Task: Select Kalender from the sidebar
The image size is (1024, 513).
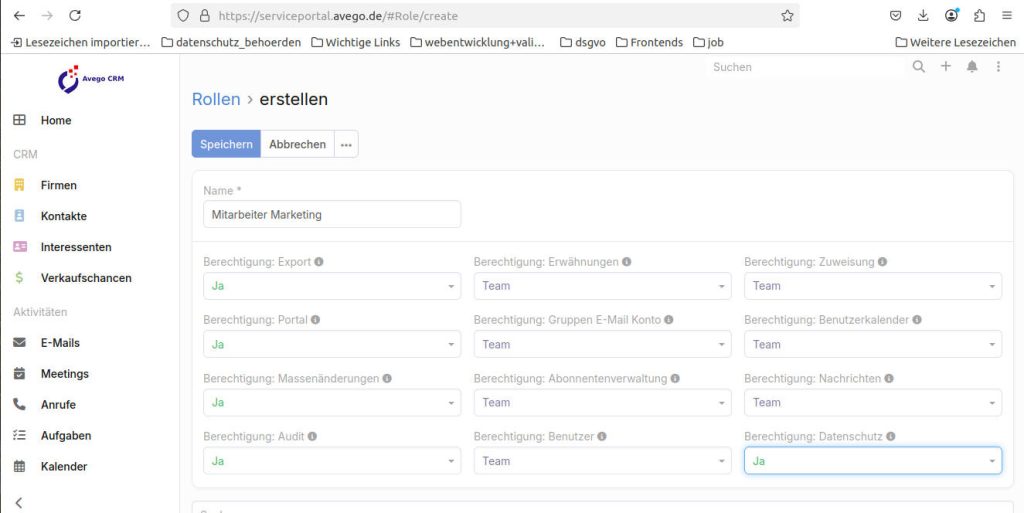Action: [x=63, y=467]
